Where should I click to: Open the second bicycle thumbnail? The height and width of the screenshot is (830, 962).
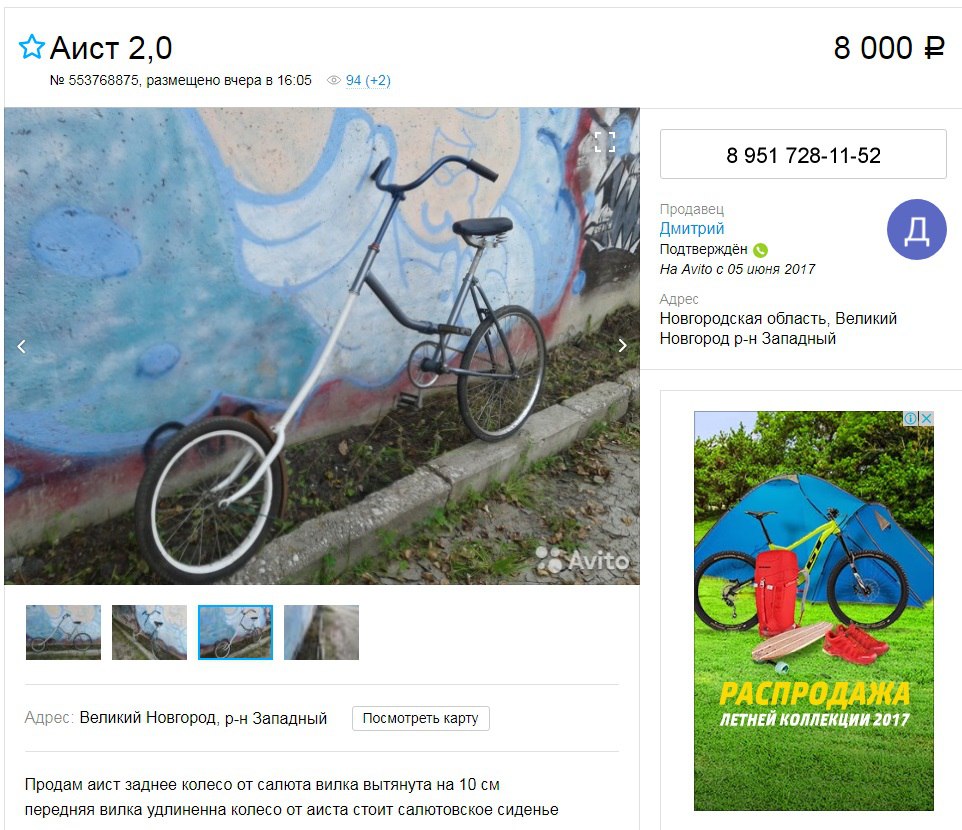click(149, 632)
